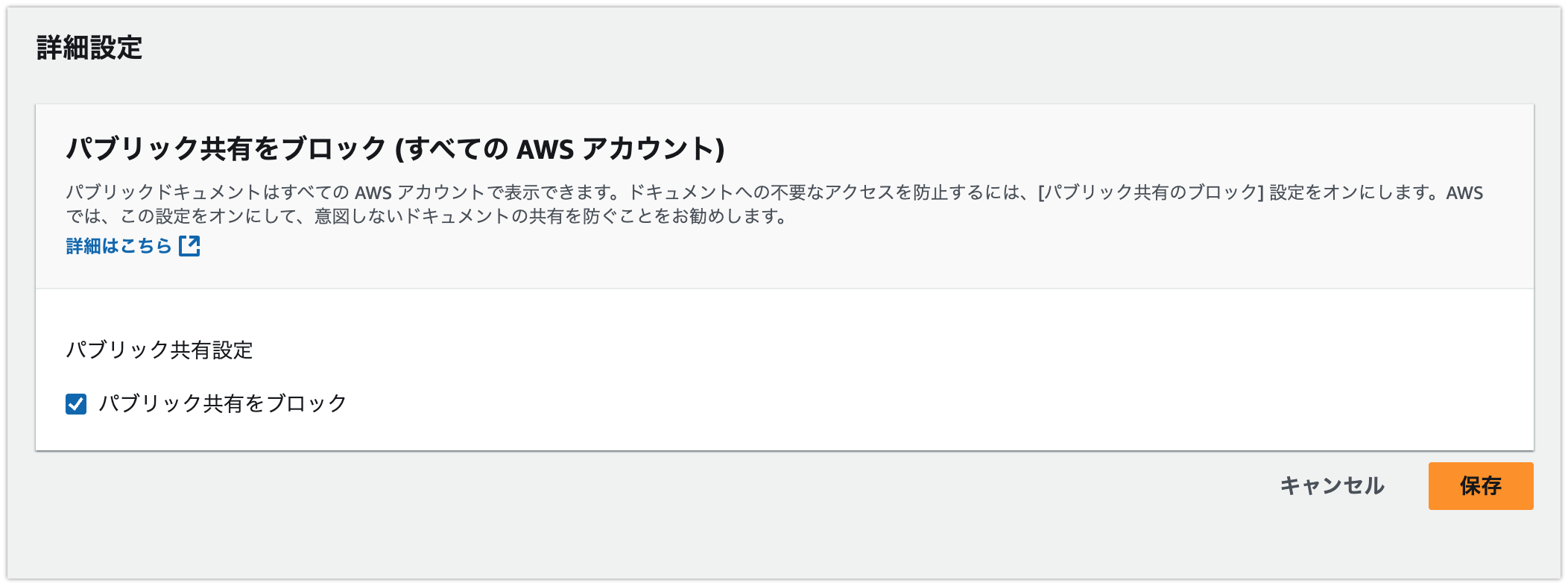Image resolution: width=1568 pixels, height=586 pixels.
Task: Uncheck the blue checked box under パブリック共有設定
Action: point(76,404)
